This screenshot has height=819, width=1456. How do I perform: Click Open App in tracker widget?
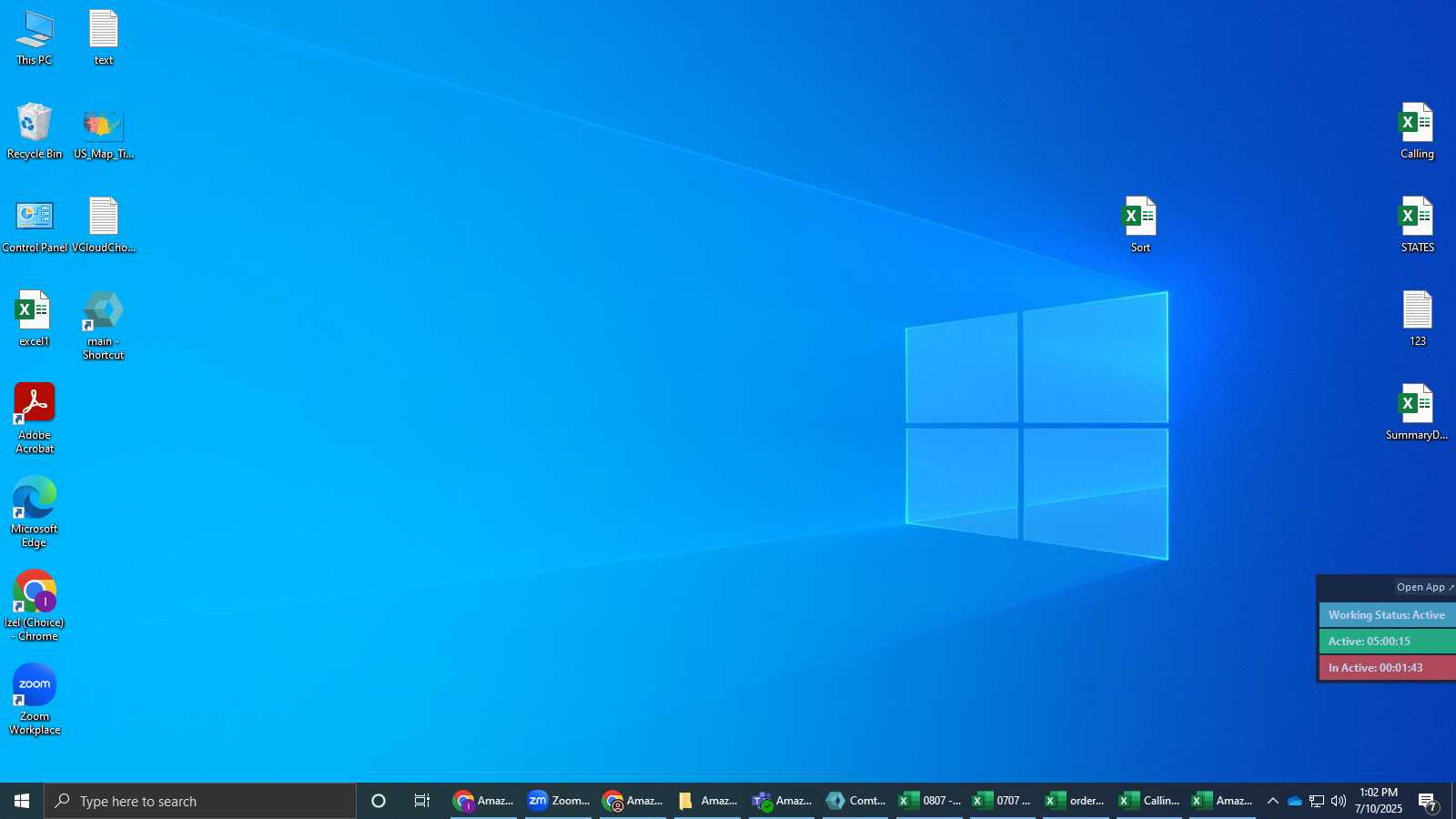tap(1425, 587)
